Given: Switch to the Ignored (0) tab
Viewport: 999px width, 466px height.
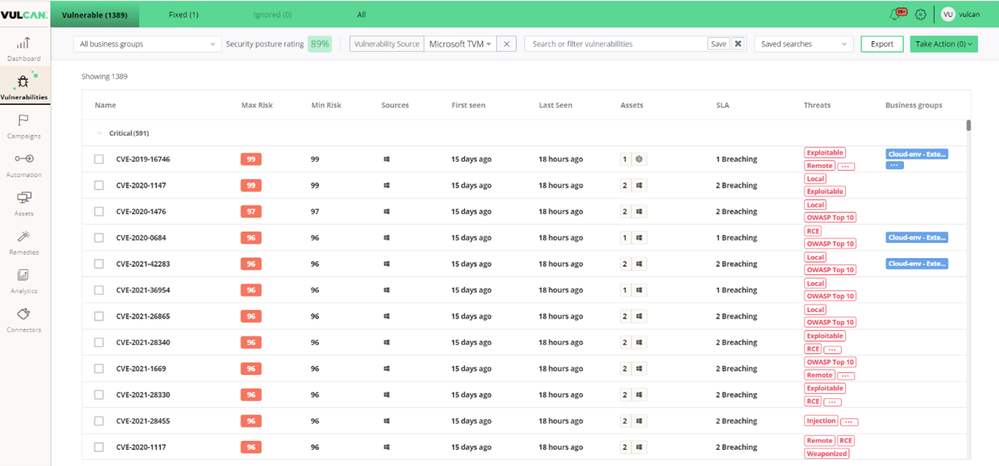Looking at the screenshot, I should pos(272,15).
